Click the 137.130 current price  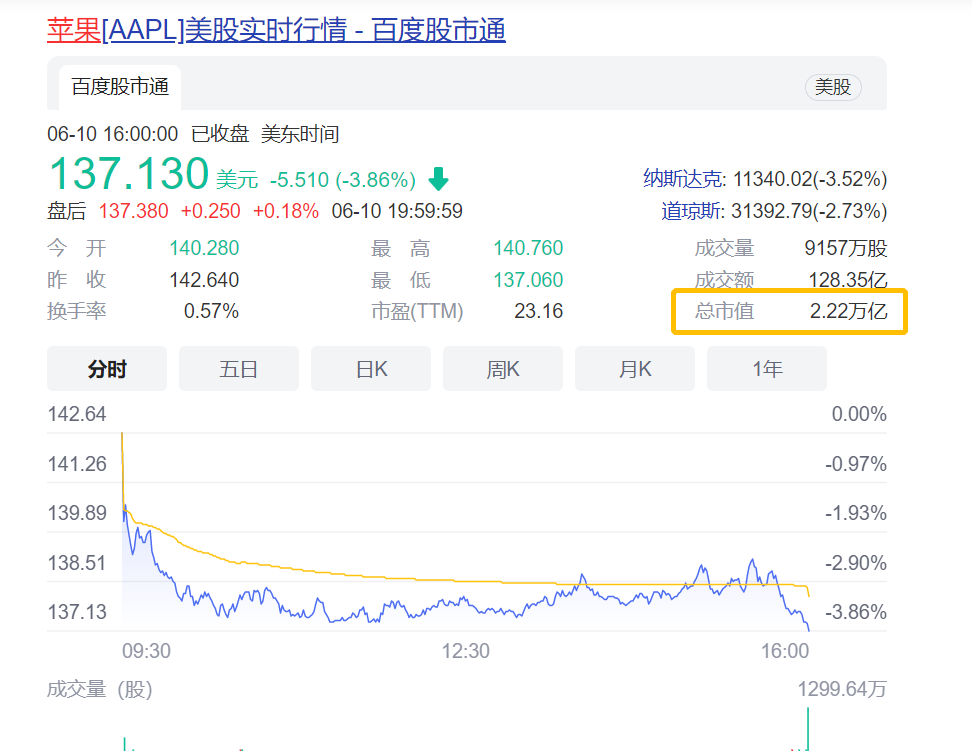point(129,173)
